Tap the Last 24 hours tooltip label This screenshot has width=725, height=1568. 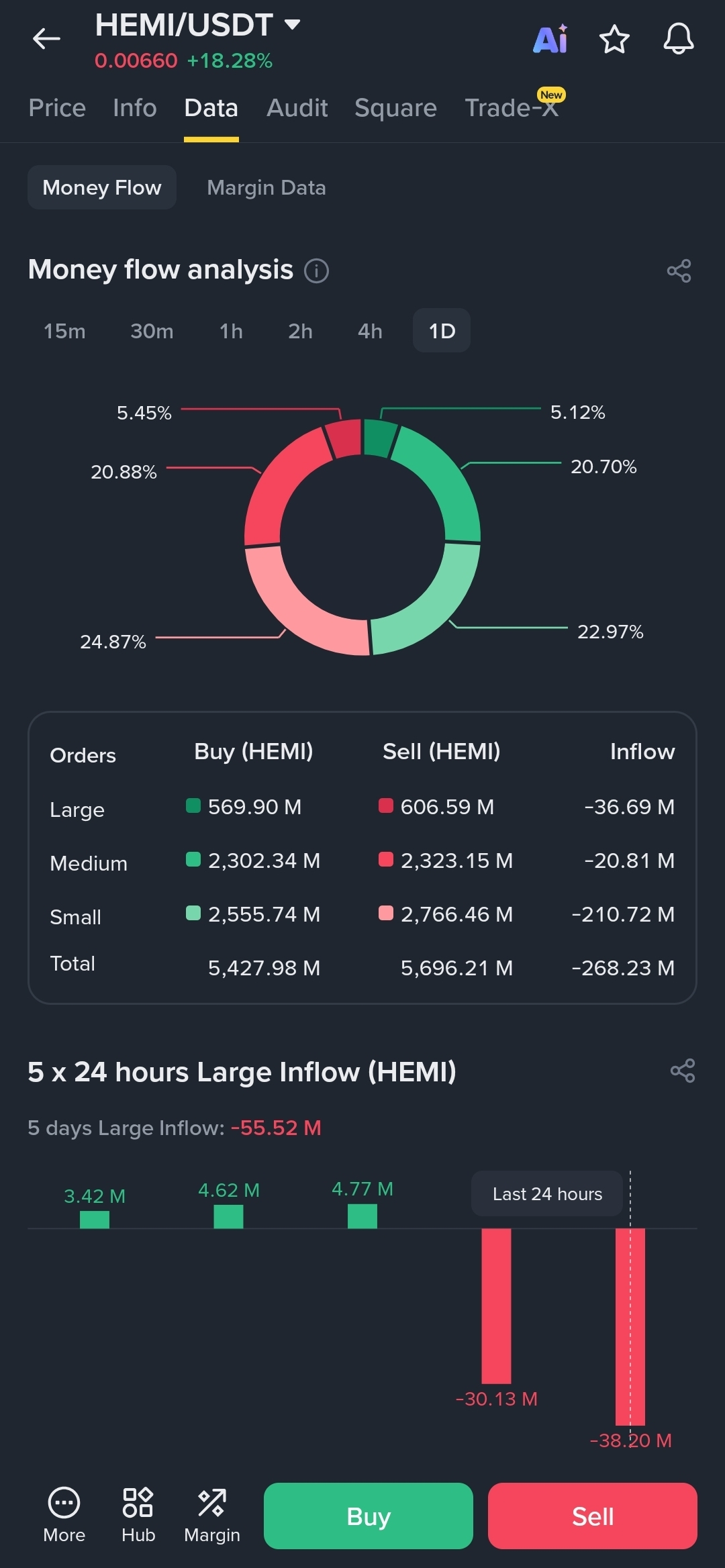point(547,1194)
